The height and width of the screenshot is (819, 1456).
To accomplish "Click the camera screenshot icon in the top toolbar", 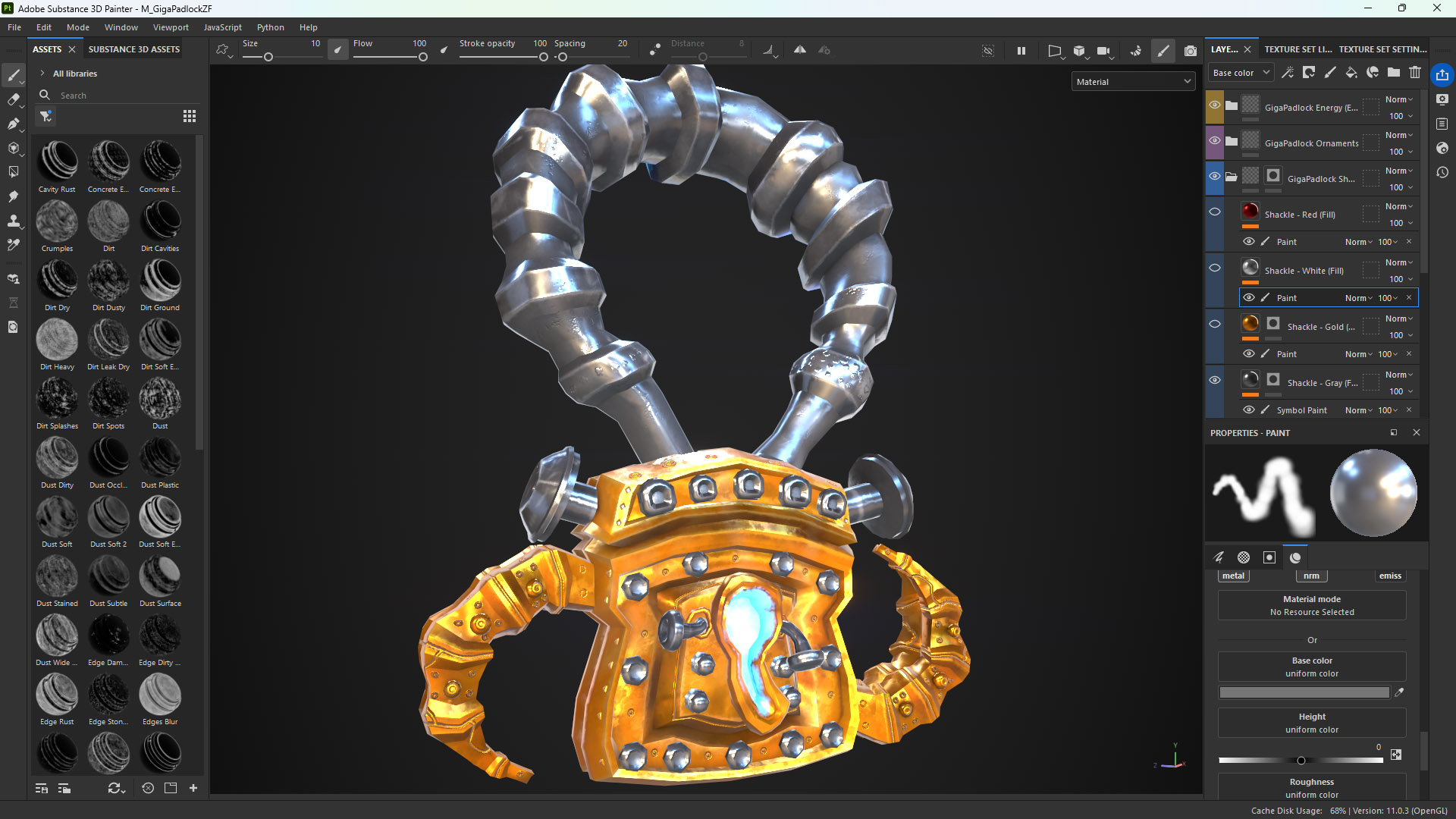I will (x=1190, y=51).
